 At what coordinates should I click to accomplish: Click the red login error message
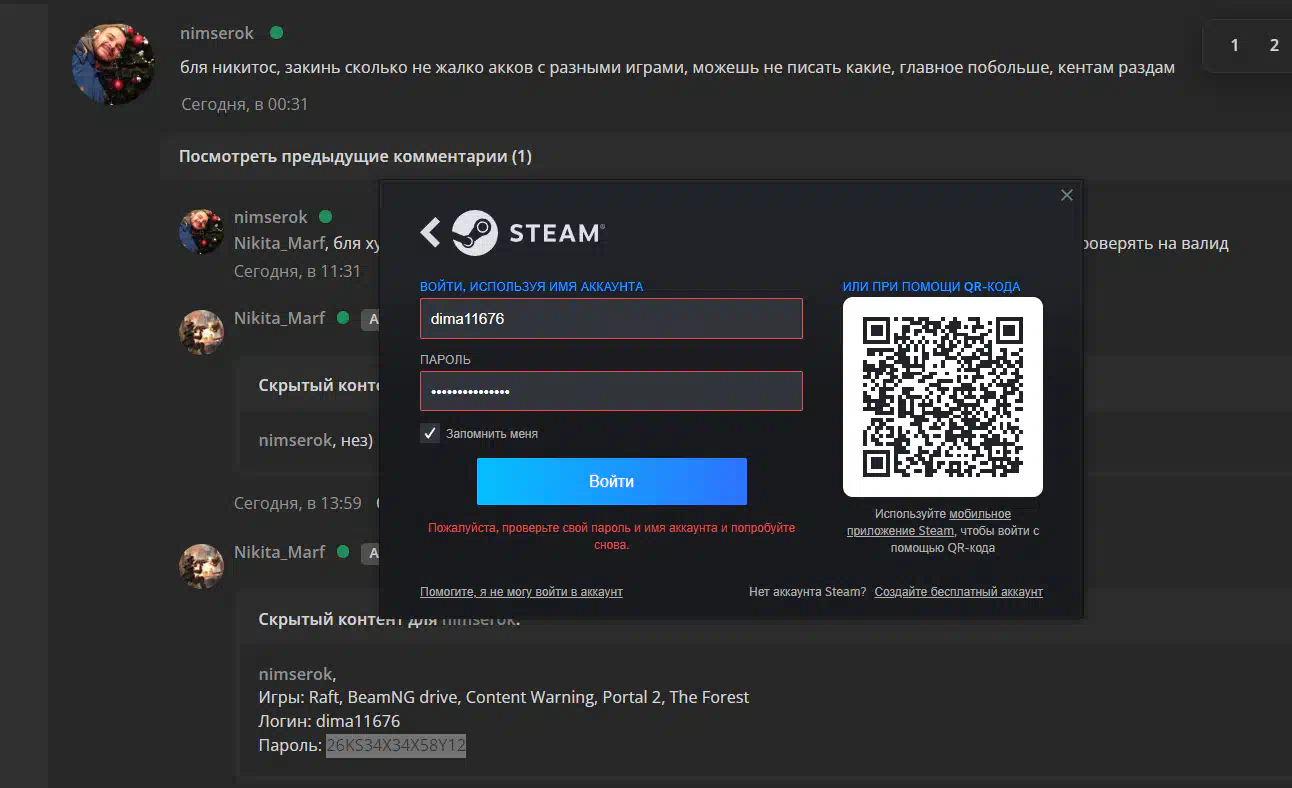click(x=611, y=536)
